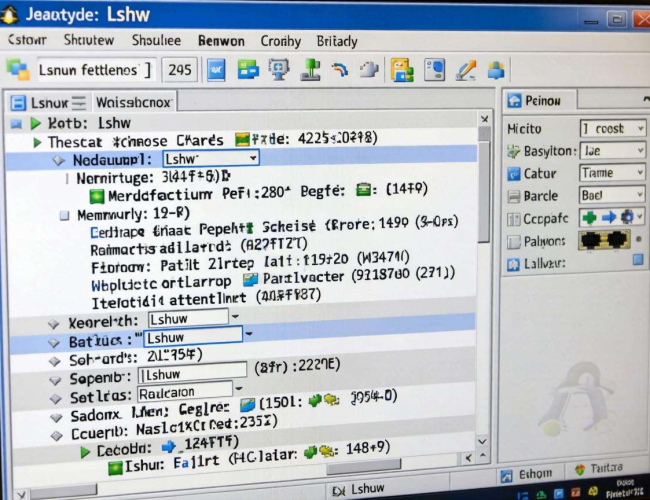Select the Itelotidit attentlnet row

(x=206, y=299)
